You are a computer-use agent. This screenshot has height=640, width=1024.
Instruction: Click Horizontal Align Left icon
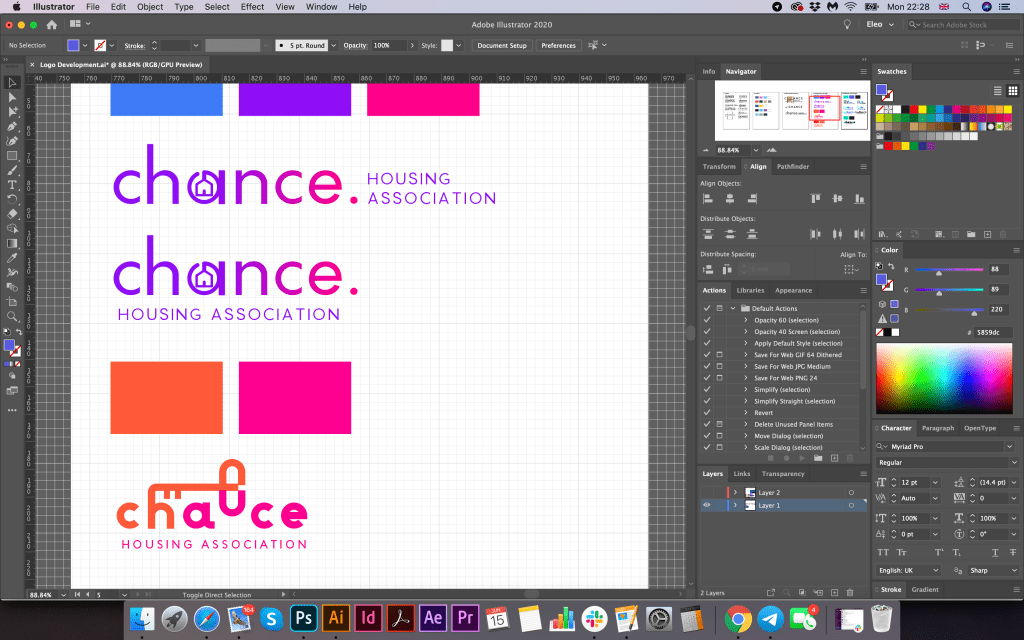click(708, 199)
